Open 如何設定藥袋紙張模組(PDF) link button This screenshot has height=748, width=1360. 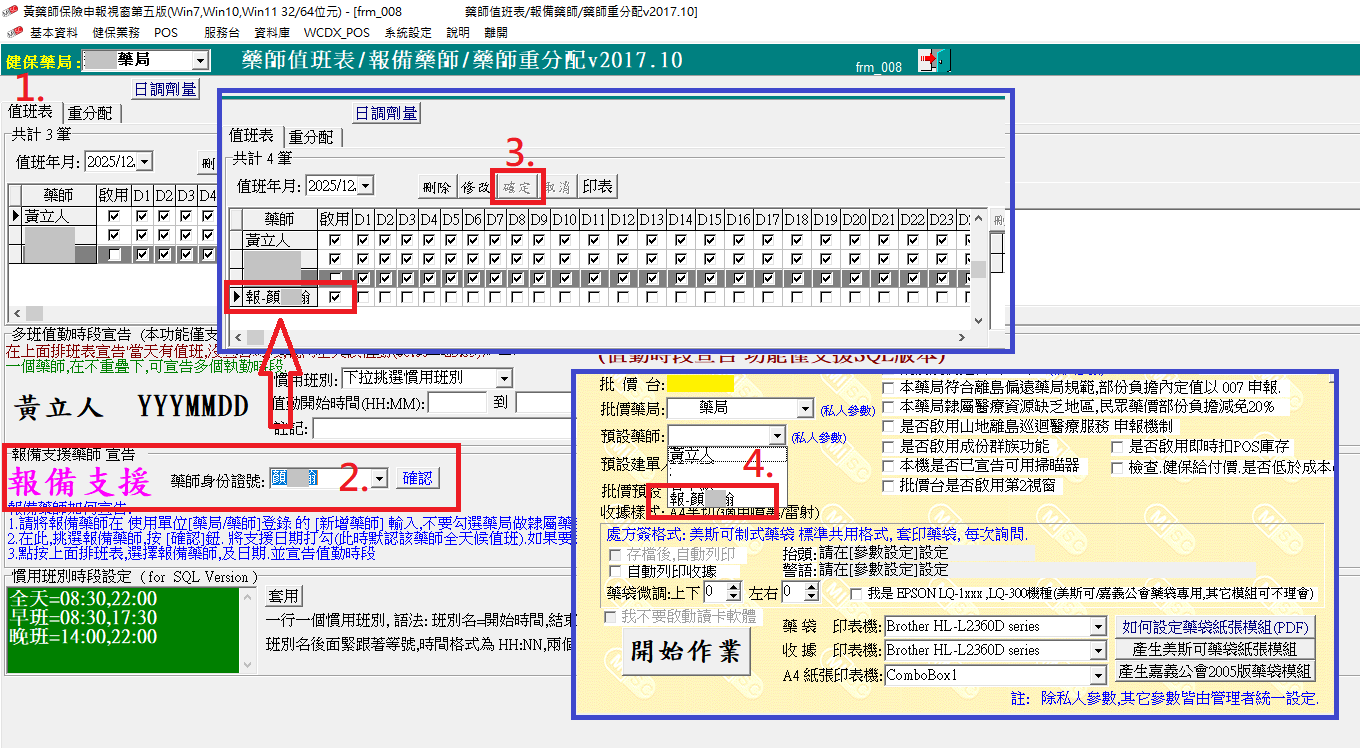tap(1215, 627)
